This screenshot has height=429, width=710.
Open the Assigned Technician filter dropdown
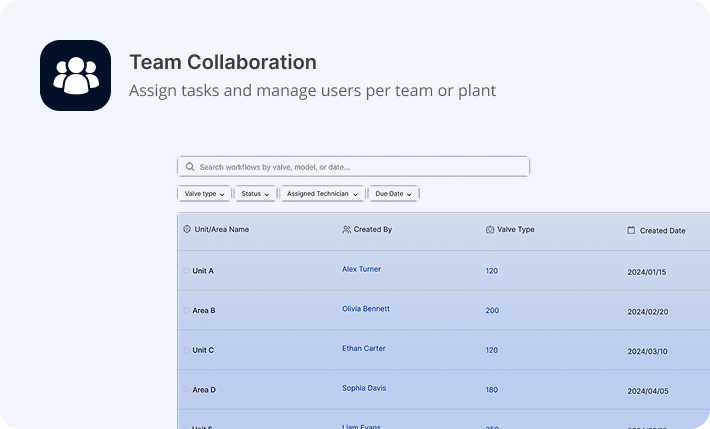coord(322,193)
